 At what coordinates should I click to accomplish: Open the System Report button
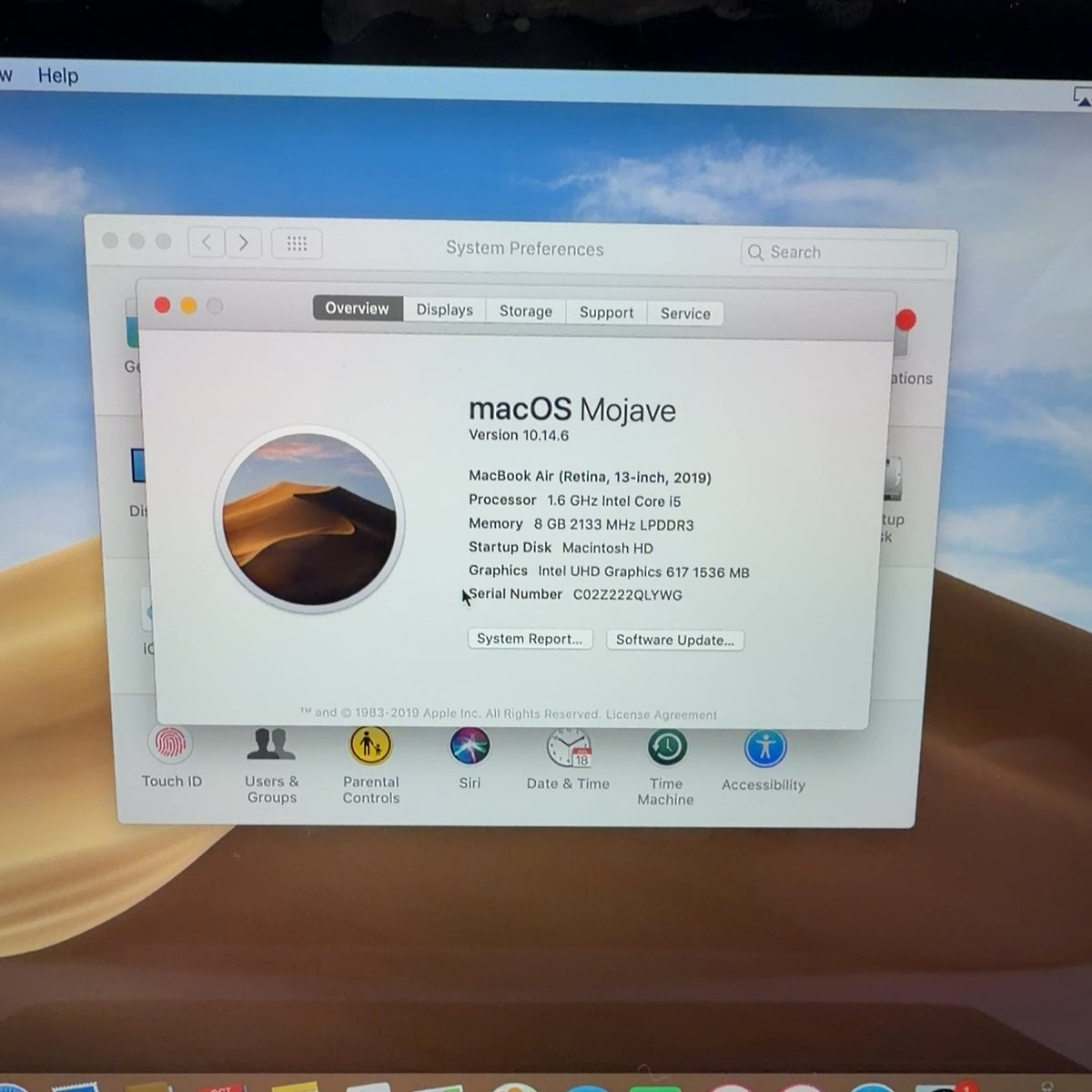pos(530,639)
